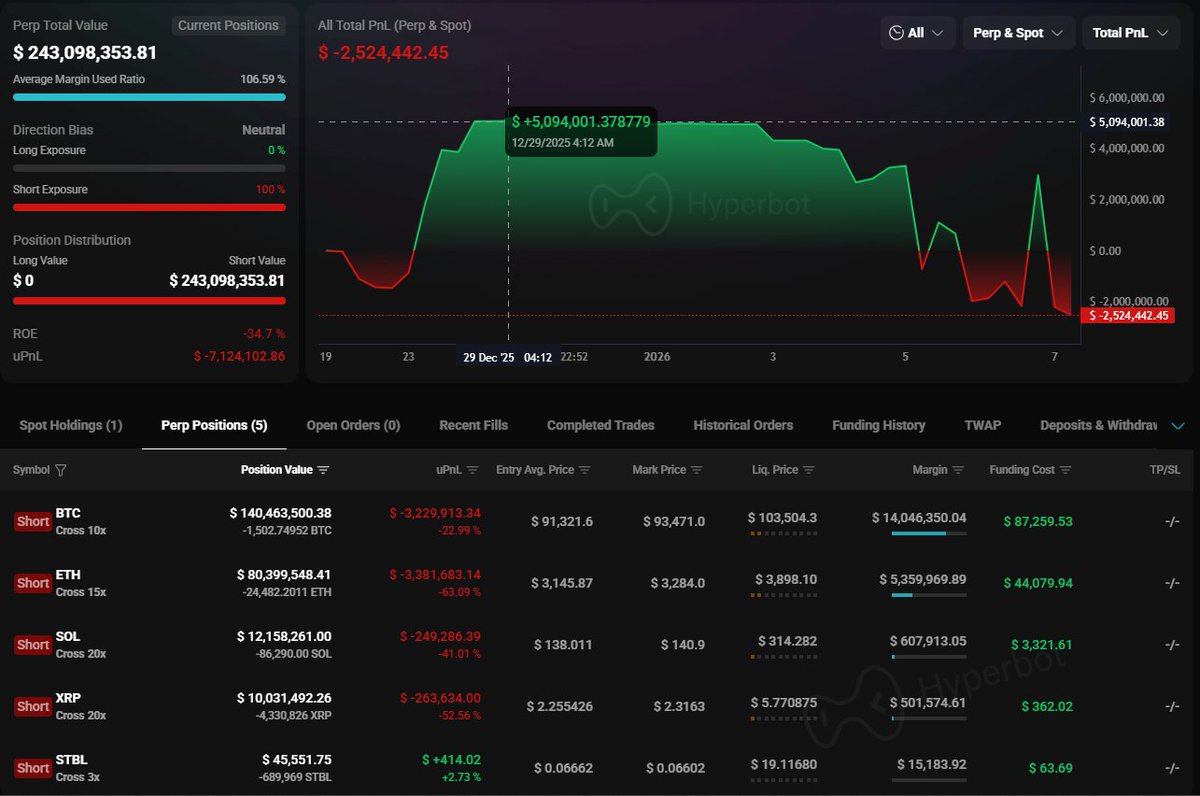The image size is (1200, 796).
Task: Click Entry Avg. Price sort icon
Action: click(585, 470)
